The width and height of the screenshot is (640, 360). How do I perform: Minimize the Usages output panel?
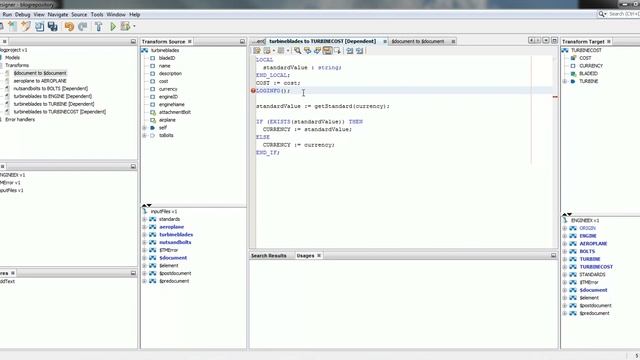click(553, 256)
